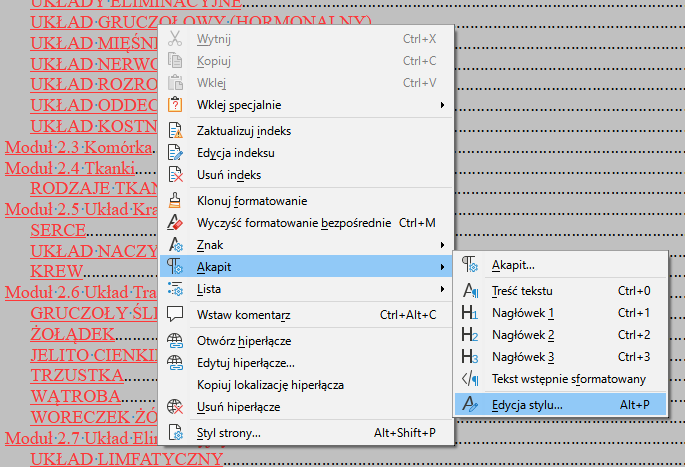685x467 pixels.
Task: Select Kopiuj lokalizację hiperłącza entry
Action: (306, 385)
